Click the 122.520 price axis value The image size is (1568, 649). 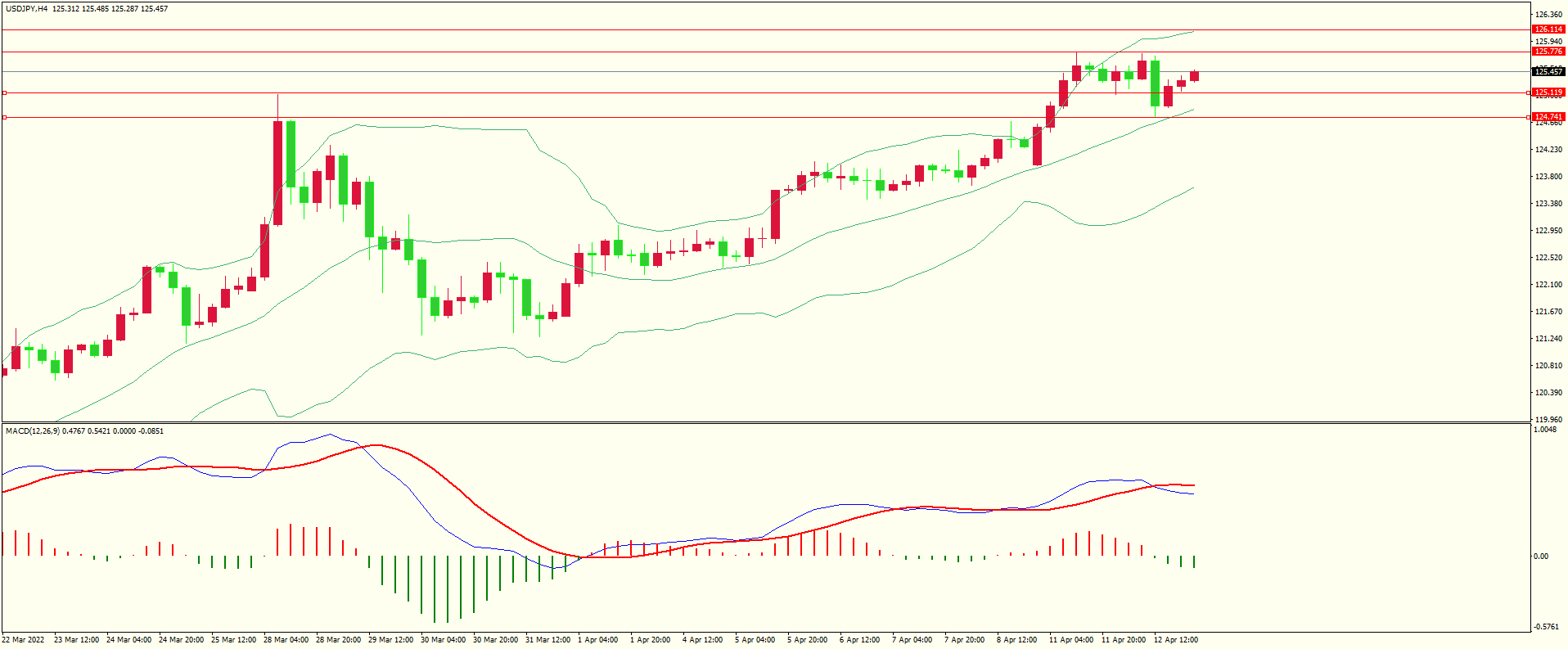(x=1548, y=258)
